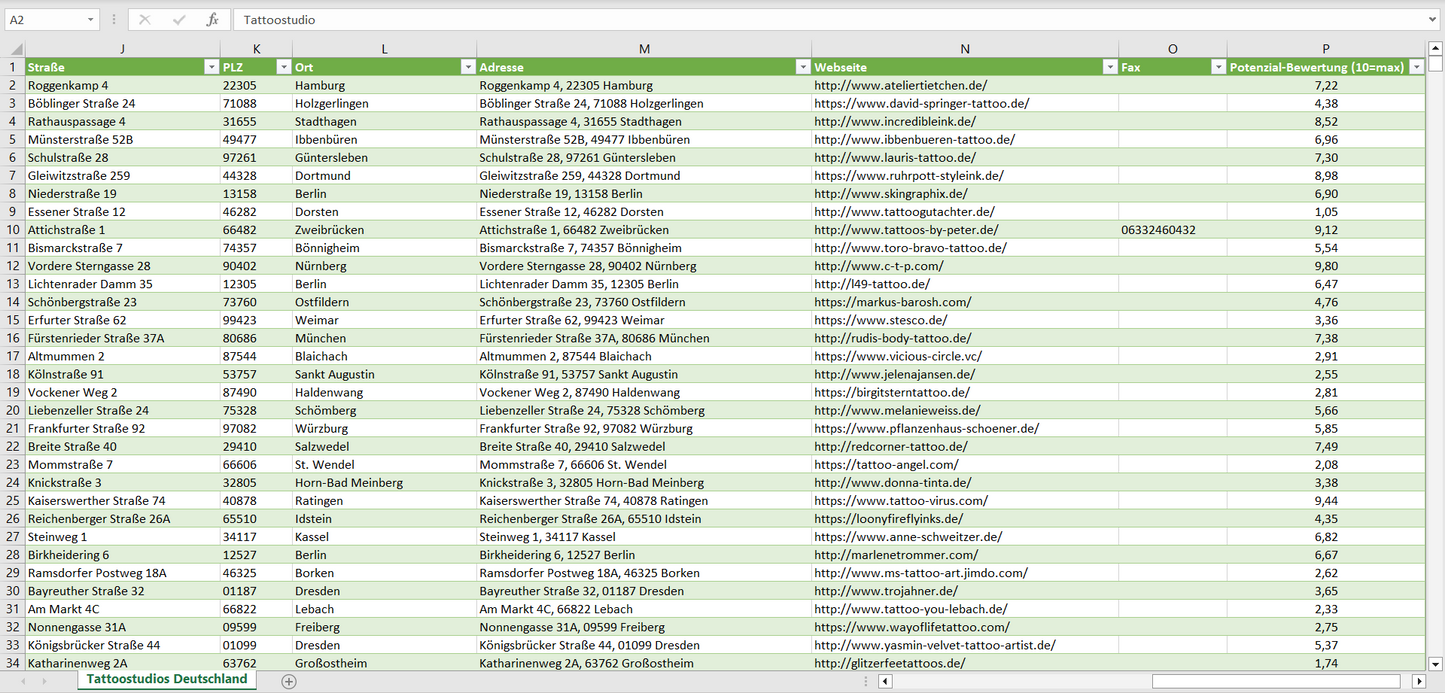Image resolution: width=1445 pixels, height=693 pixels.
Task: Open the PLZ filter dropdown
Action: pyautogui.click(x=281, y=67)
